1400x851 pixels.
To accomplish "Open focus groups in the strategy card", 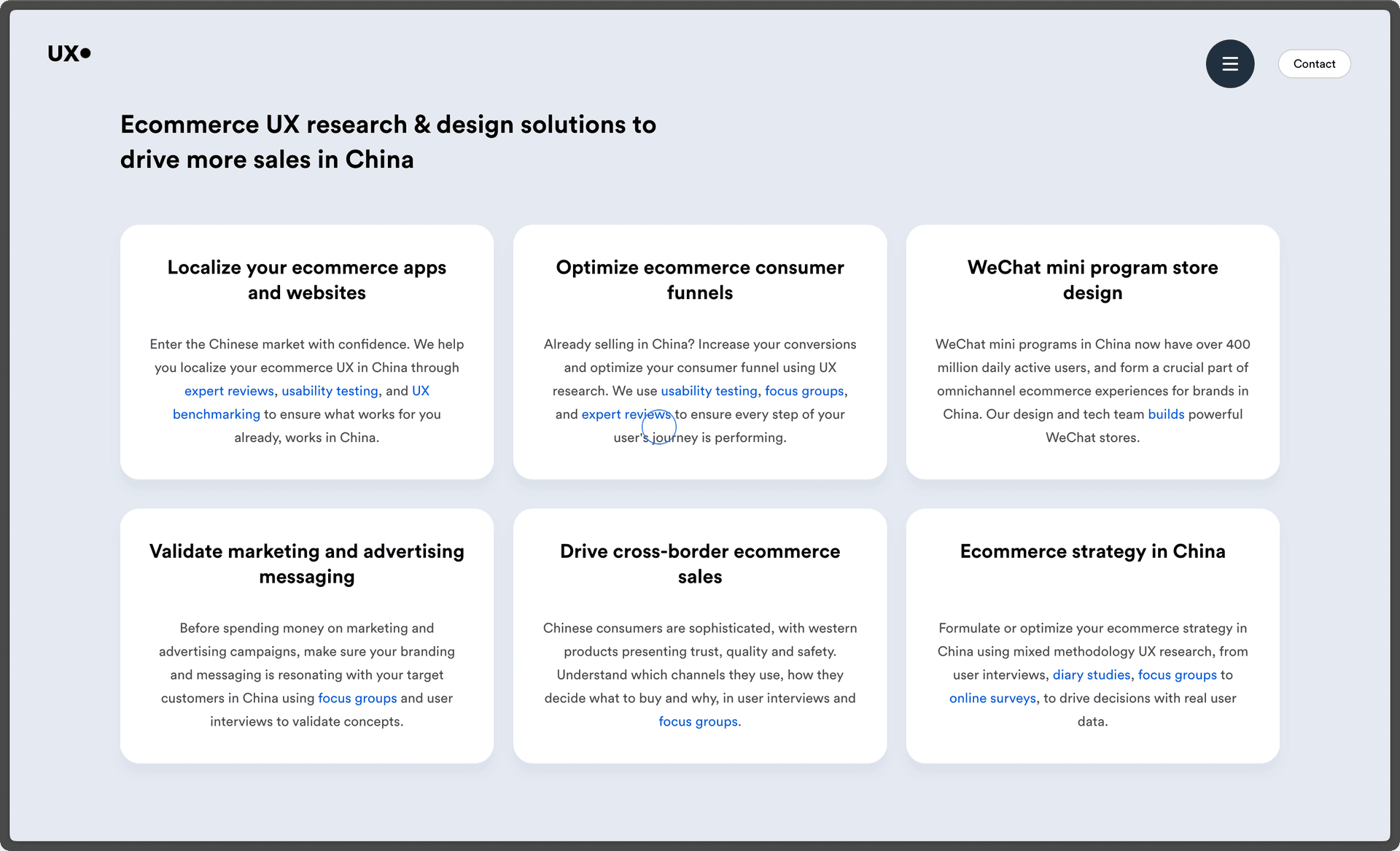I will coord(1176,675).
